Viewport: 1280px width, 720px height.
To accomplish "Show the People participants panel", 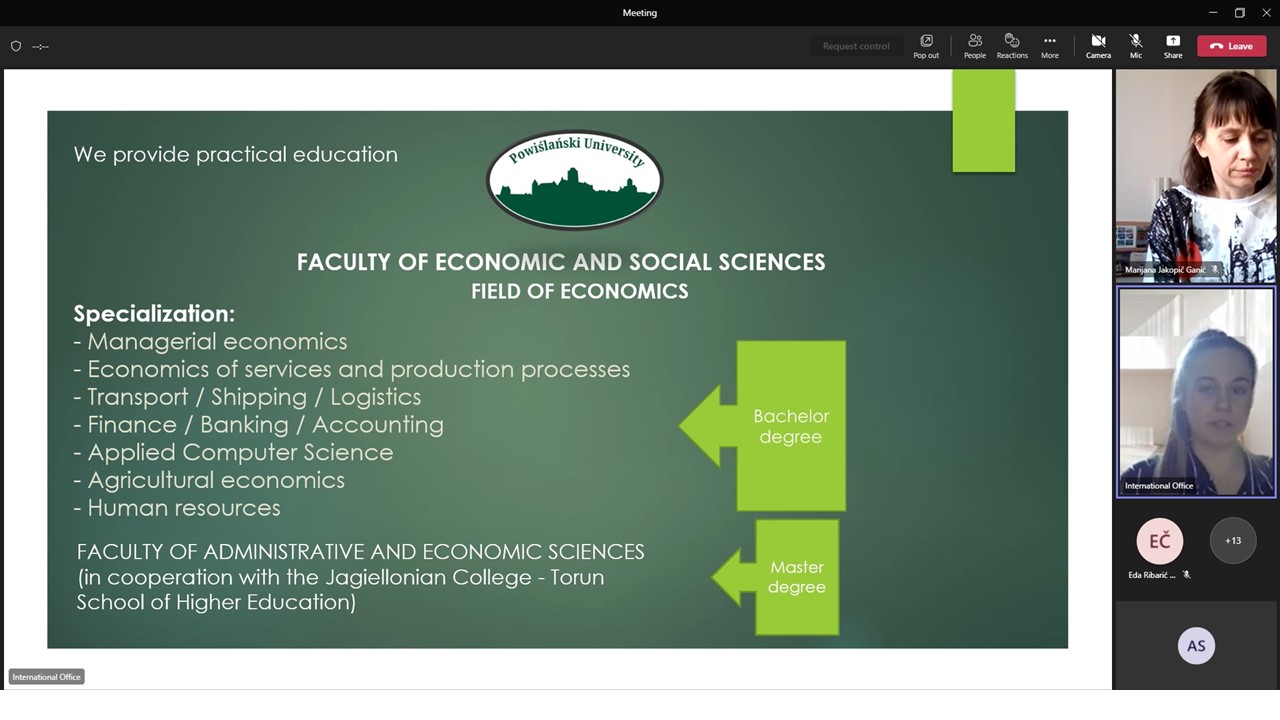I will (x=974, y=46).
